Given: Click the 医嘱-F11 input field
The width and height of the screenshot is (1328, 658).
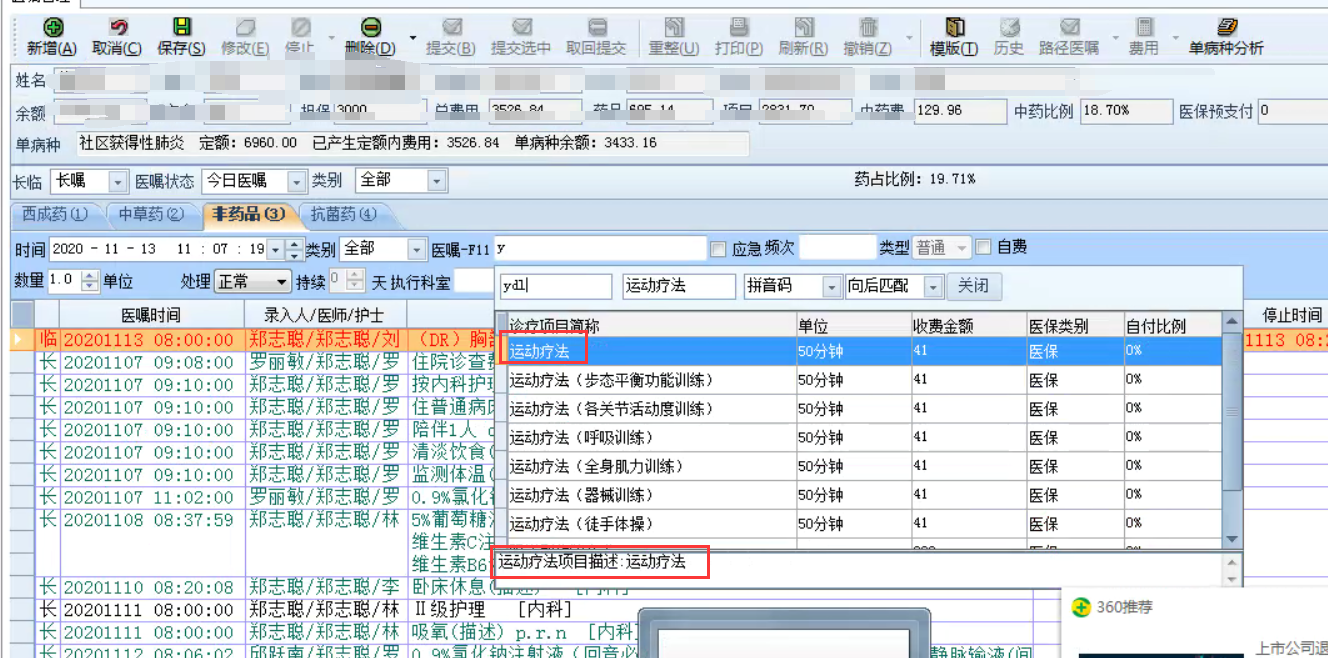Looking at the screenshot, I should 600,248.
